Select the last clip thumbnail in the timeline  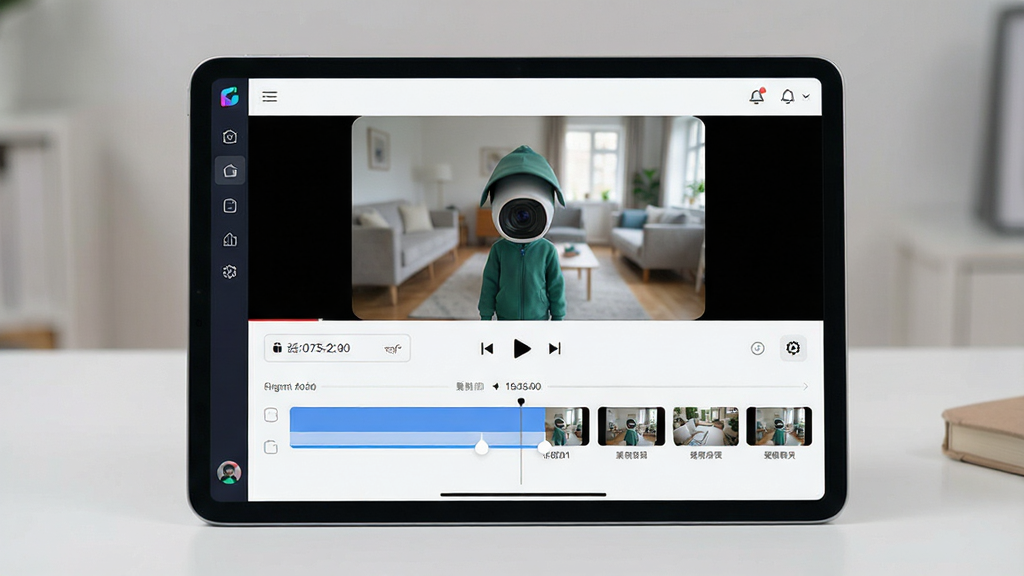(x=779, y=426)
